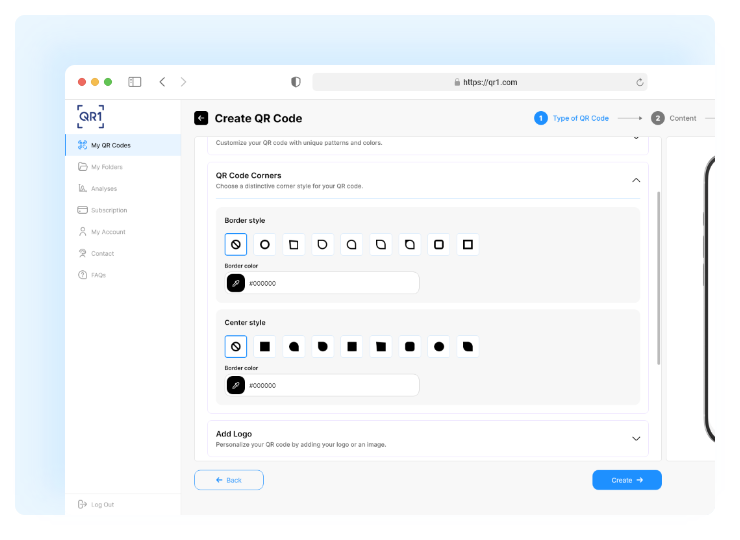Select the plain square center style

click(265, 347)
